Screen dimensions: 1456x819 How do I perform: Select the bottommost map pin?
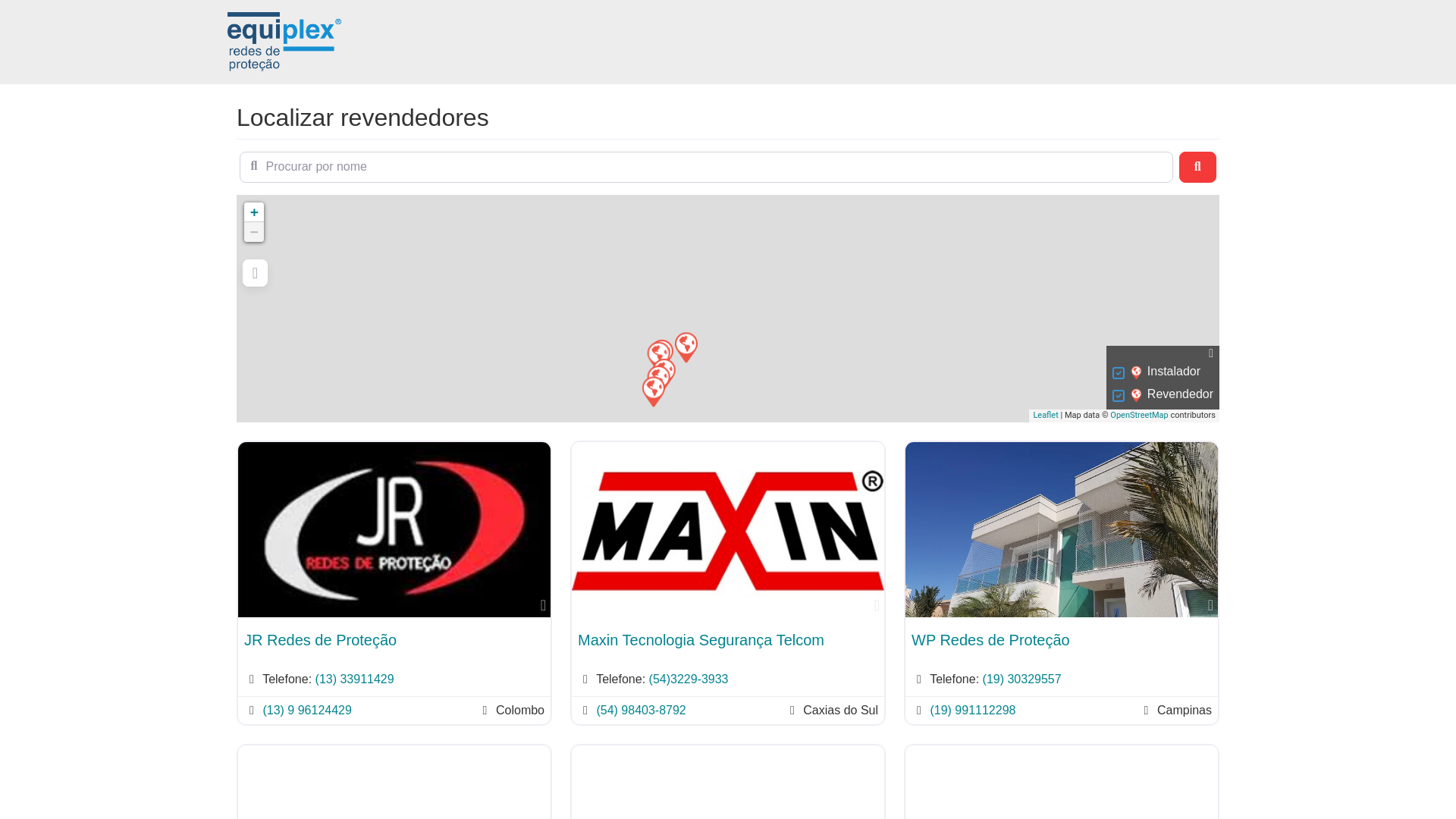click(x=653, y=391)
